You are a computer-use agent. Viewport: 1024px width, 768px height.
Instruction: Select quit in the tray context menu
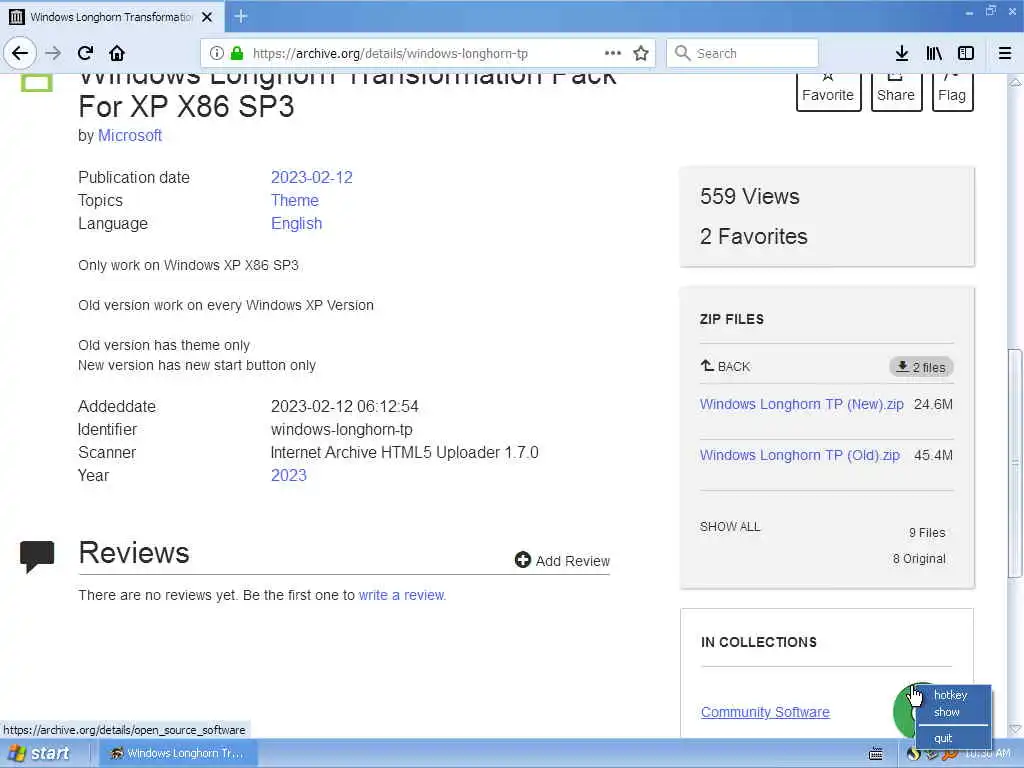(943, 739)
